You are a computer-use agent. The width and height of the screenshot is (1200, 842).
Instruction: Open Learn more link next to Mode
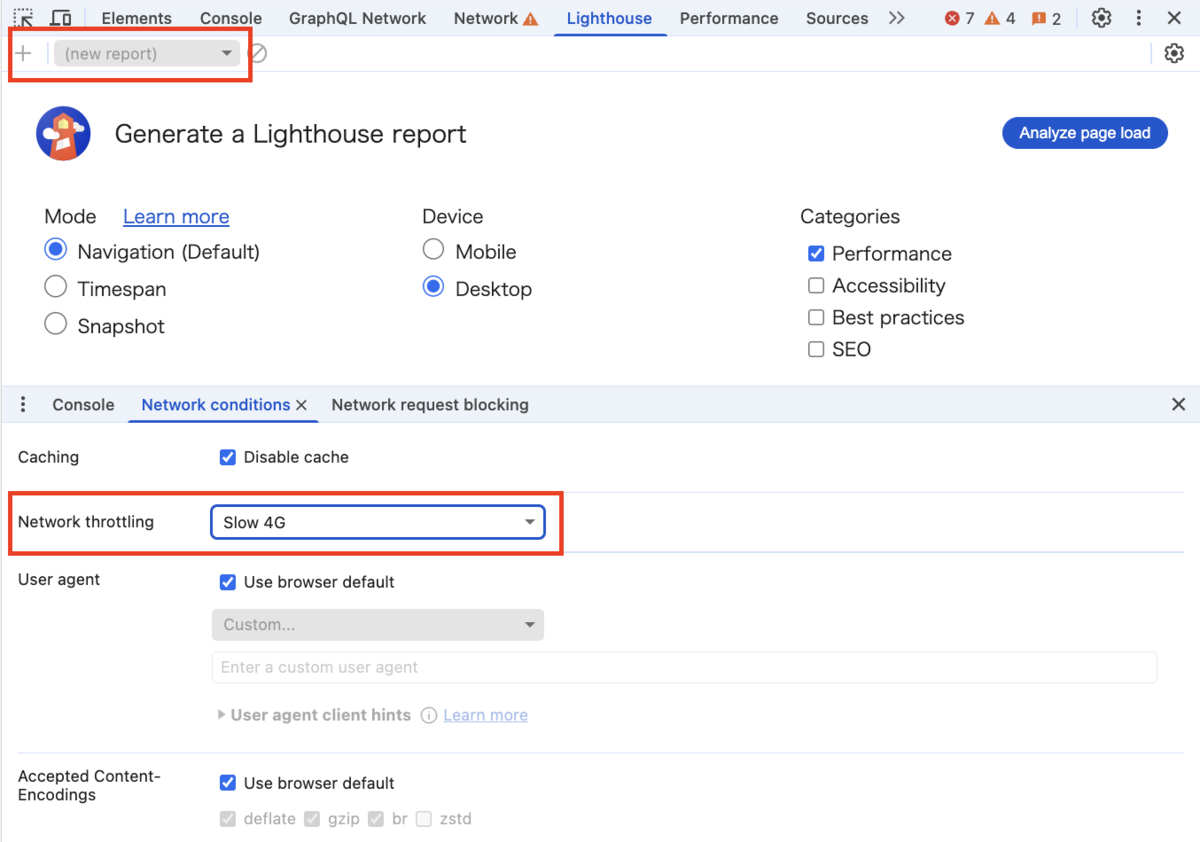tap(176, 217)
